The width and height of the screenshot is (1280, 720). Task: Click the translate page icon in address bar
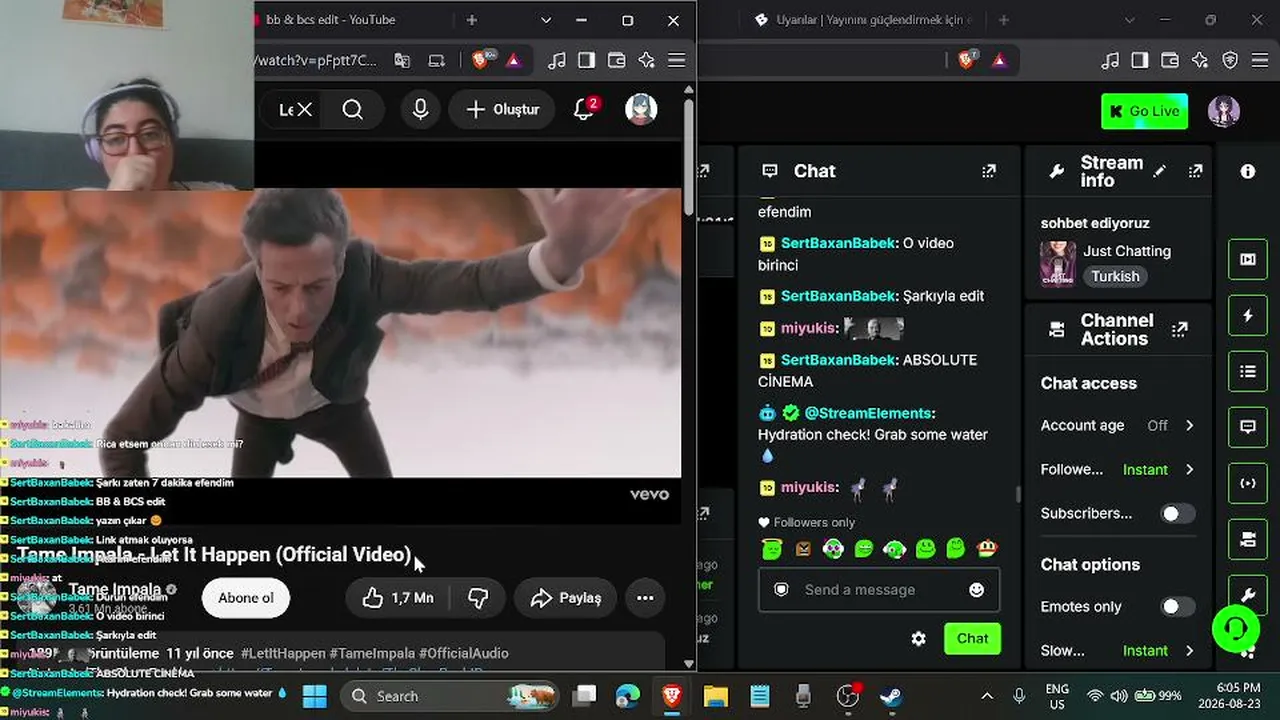402,60
